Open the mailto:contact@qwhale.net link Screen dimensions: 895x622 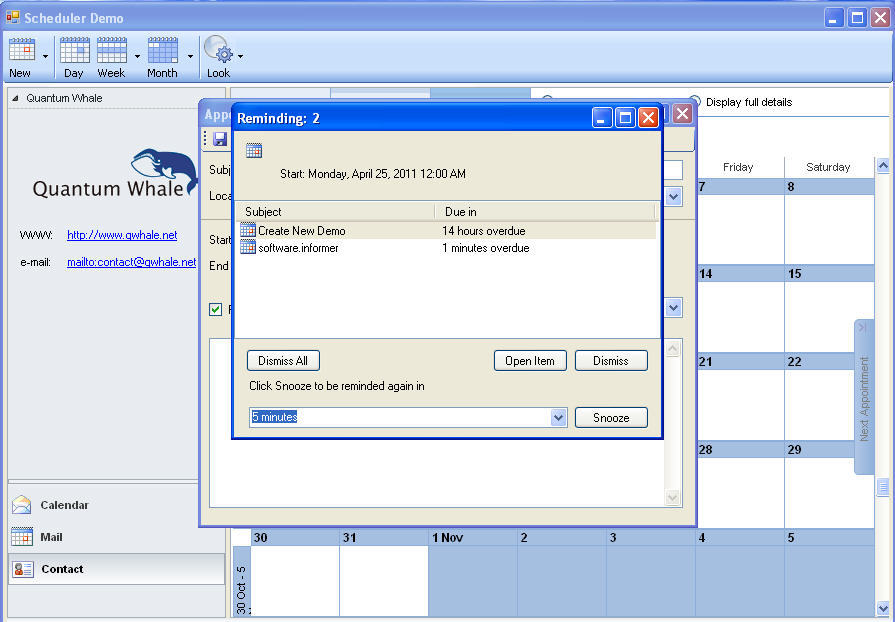click(x=131, y=262)
